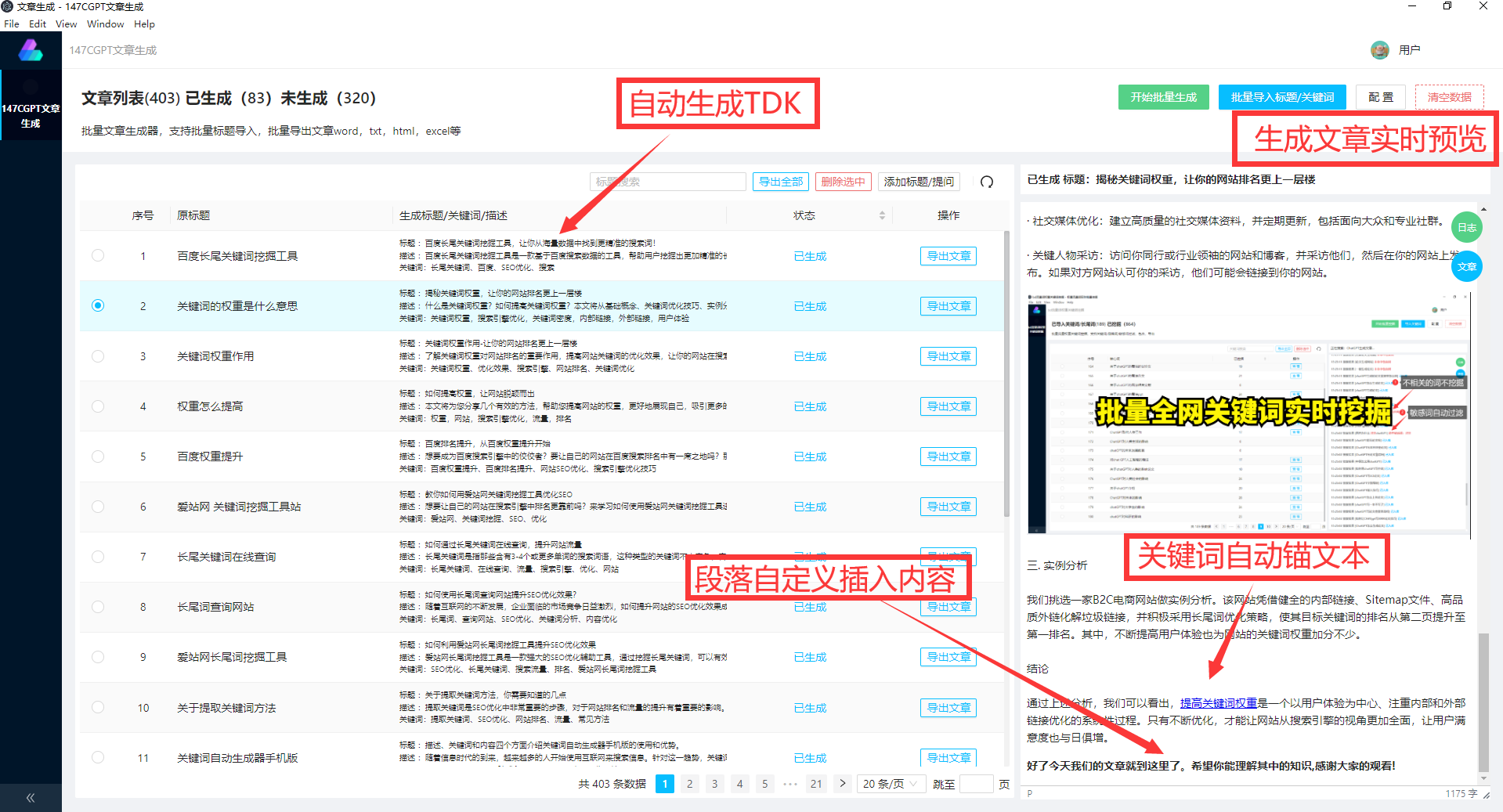Viewport: 1503px width, 812px height.
Task: Click 导出文章 for row 4
Action: point(948,406)
